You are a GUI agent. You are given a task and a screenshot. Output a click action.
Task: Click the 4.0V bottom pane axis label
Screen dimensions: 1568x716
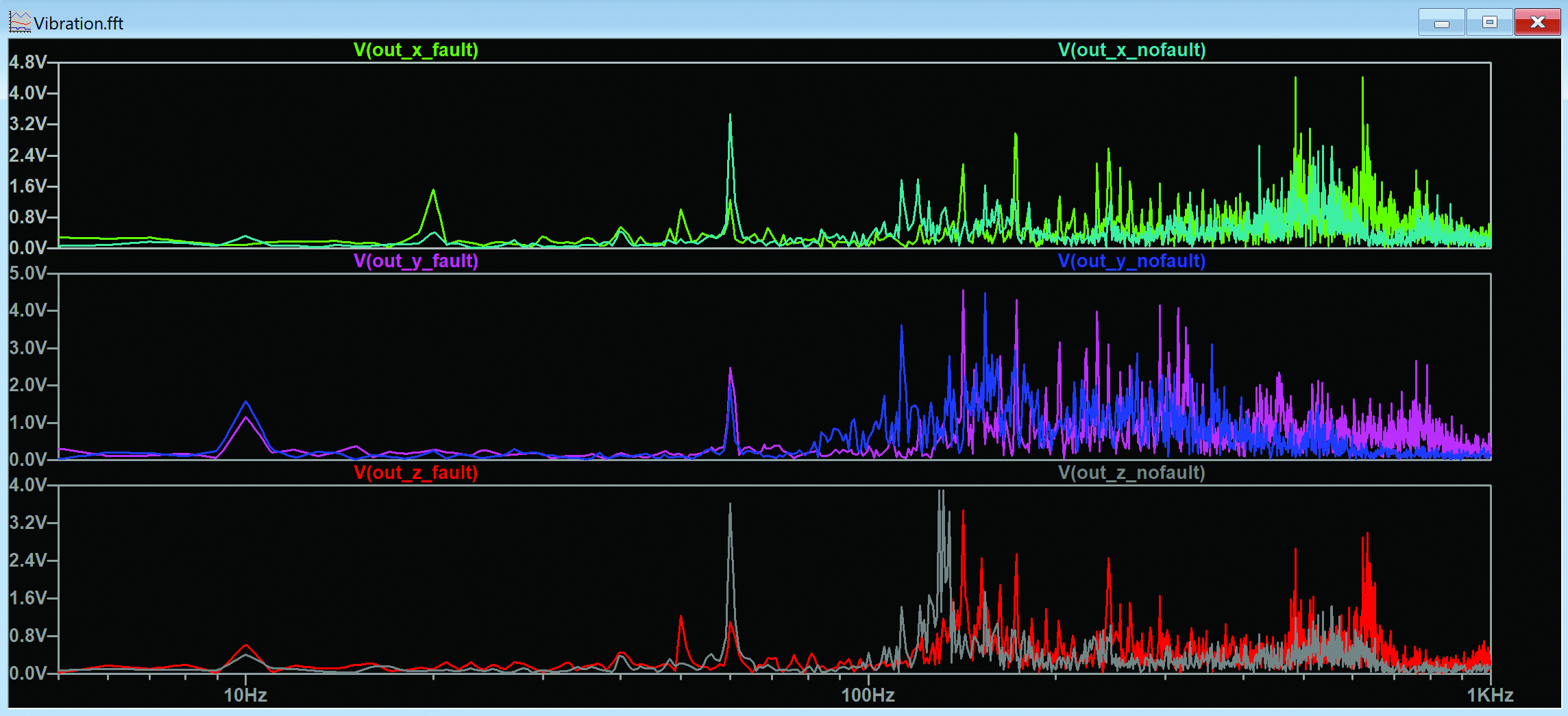tap(28, 485)
